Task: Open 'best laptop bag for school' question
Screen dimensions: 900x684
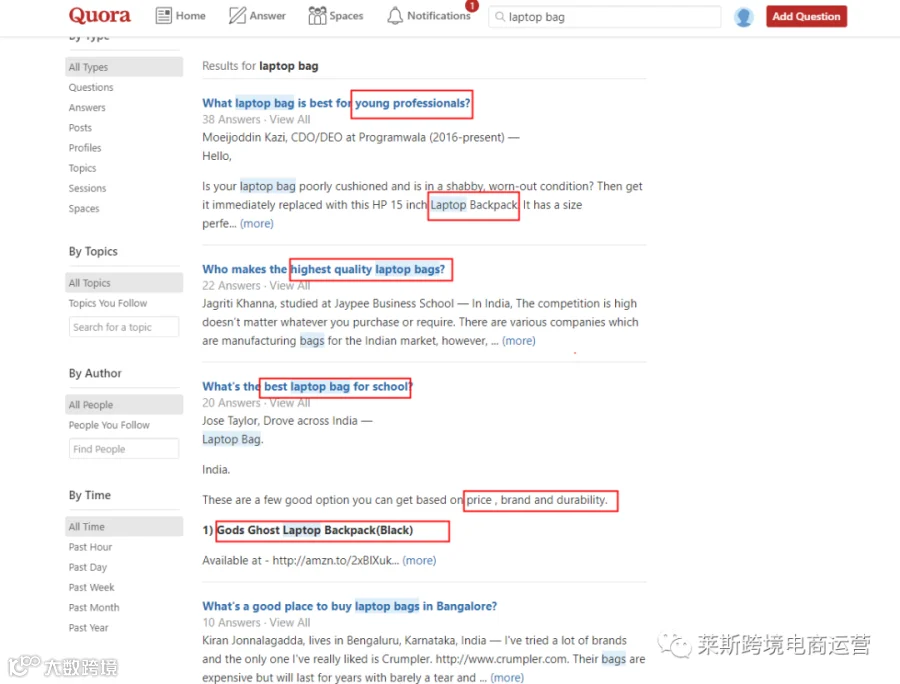Action: pos(307,386)
